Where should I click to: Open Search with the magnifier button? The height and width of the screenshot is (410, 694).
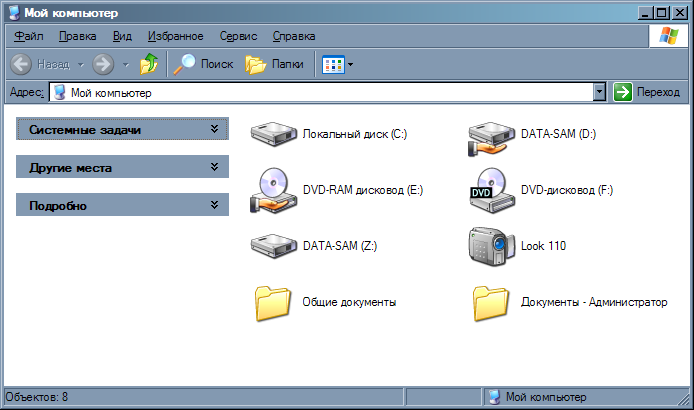[203, 64]
